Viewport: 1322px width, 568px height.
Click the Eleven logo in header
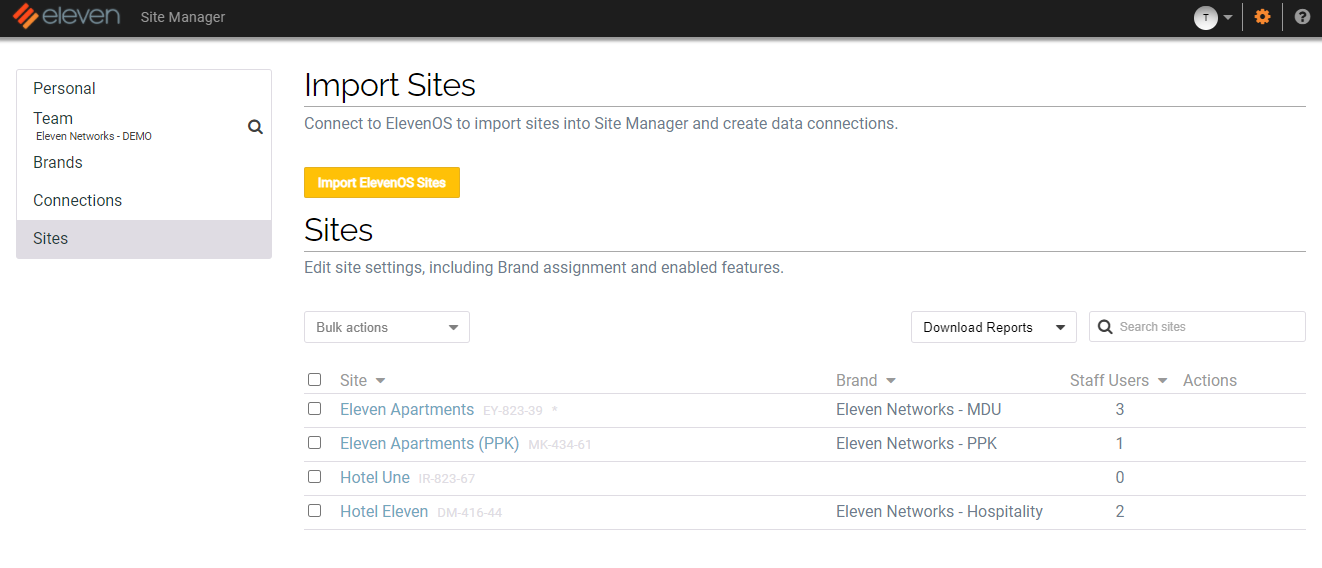66,17
